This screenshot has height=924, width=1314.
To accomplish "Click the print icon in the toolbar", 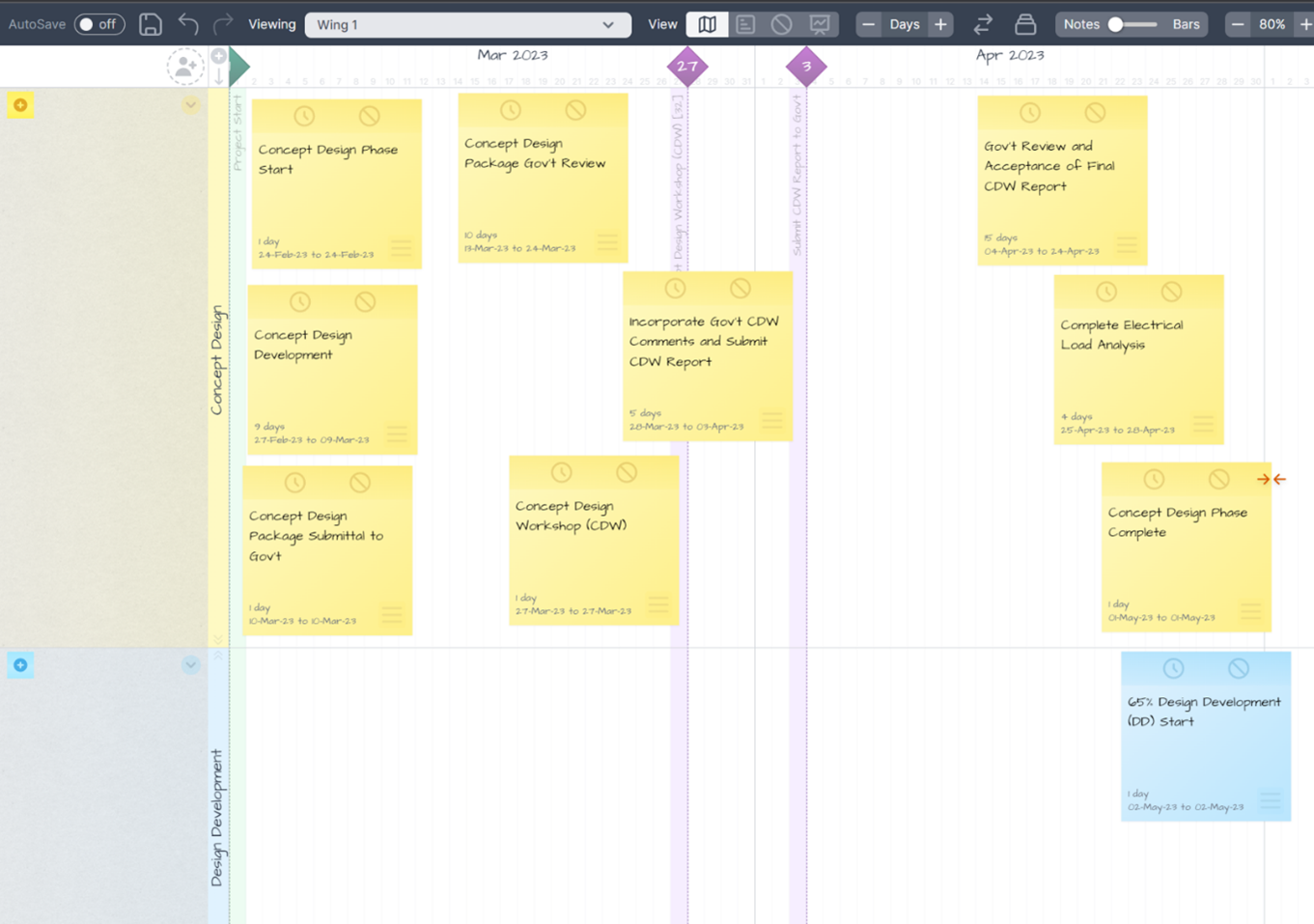I will 1025,23.
